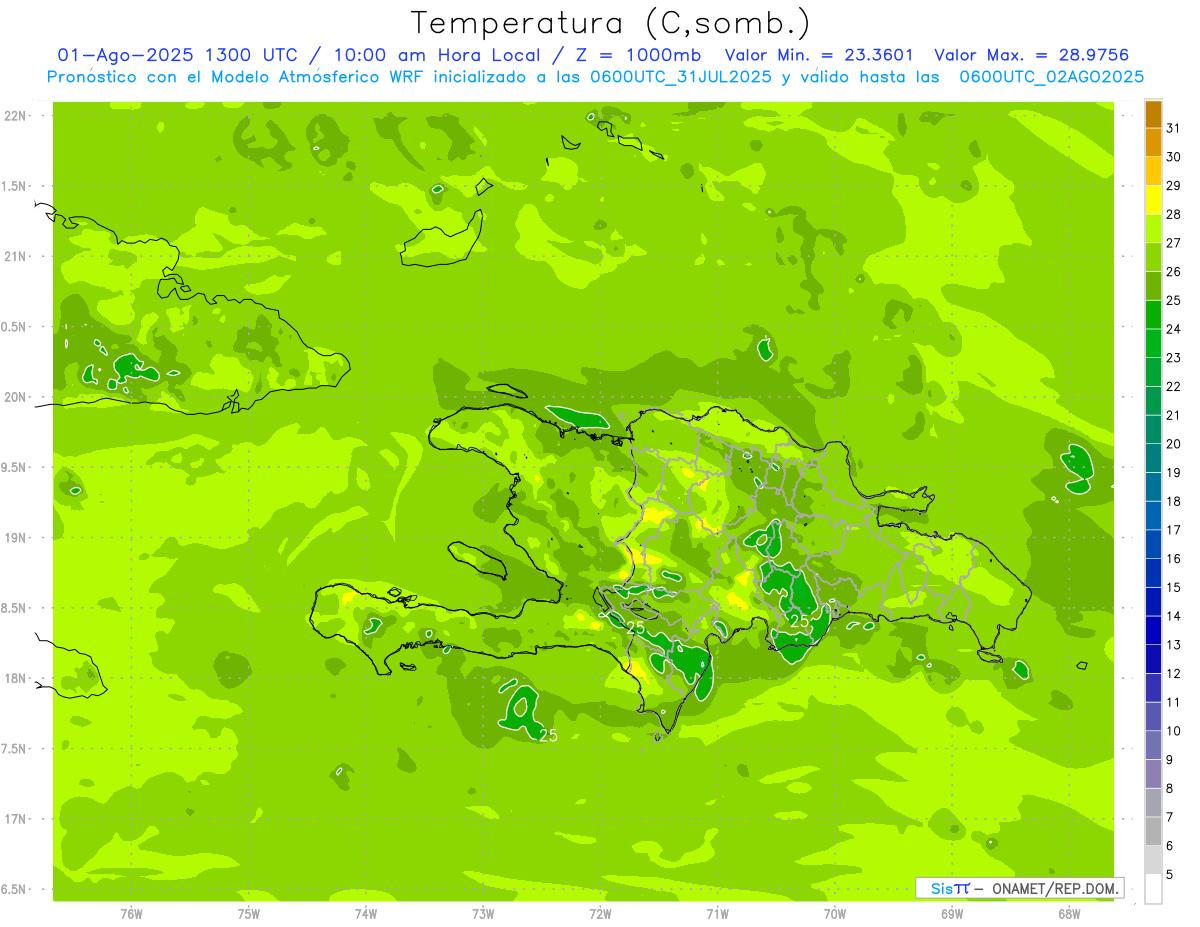Click legend value "22"
This screenshot has width=1200, height=927.
pyautogui.click(x=1174, y=386)
